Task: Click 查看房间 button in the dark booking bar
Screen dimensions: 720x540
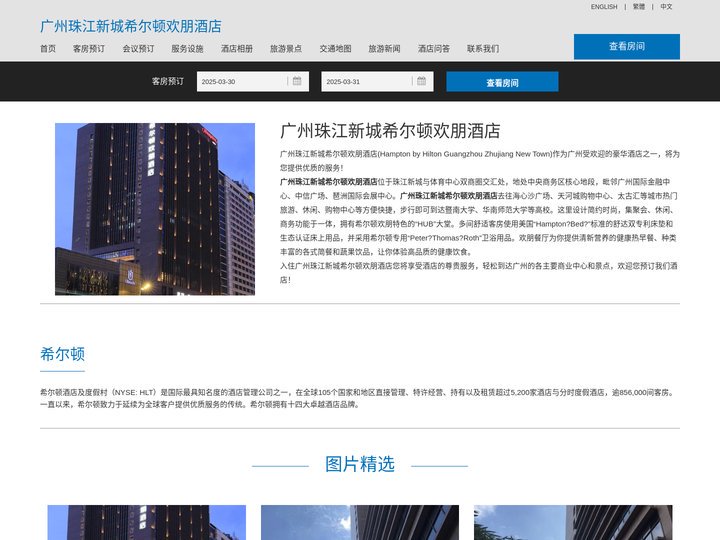Action: point(502,82)
